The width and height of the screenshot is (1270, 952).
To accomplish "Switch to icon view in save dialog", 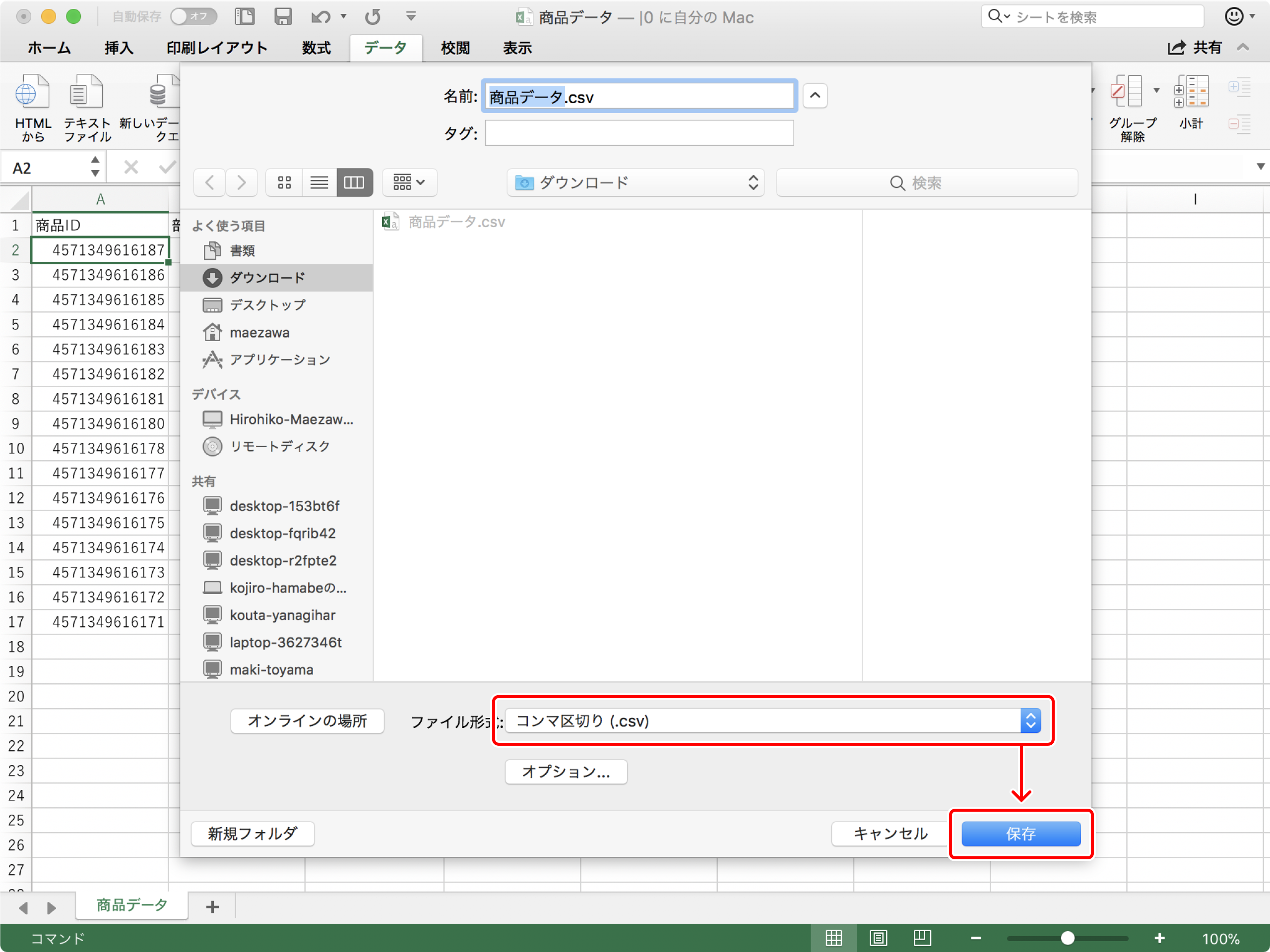I will pyautogui.click(x=284, y=182).
